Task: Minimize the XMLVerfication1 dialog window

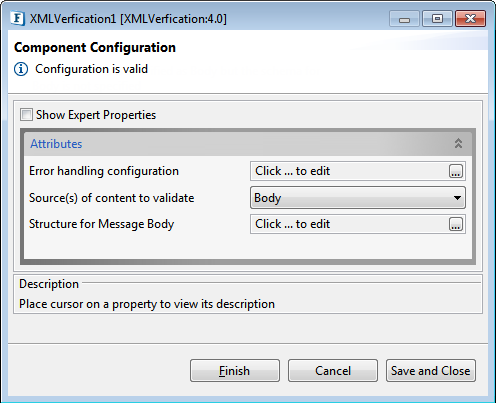Action: pyautogui.click(x=404, y=19)
